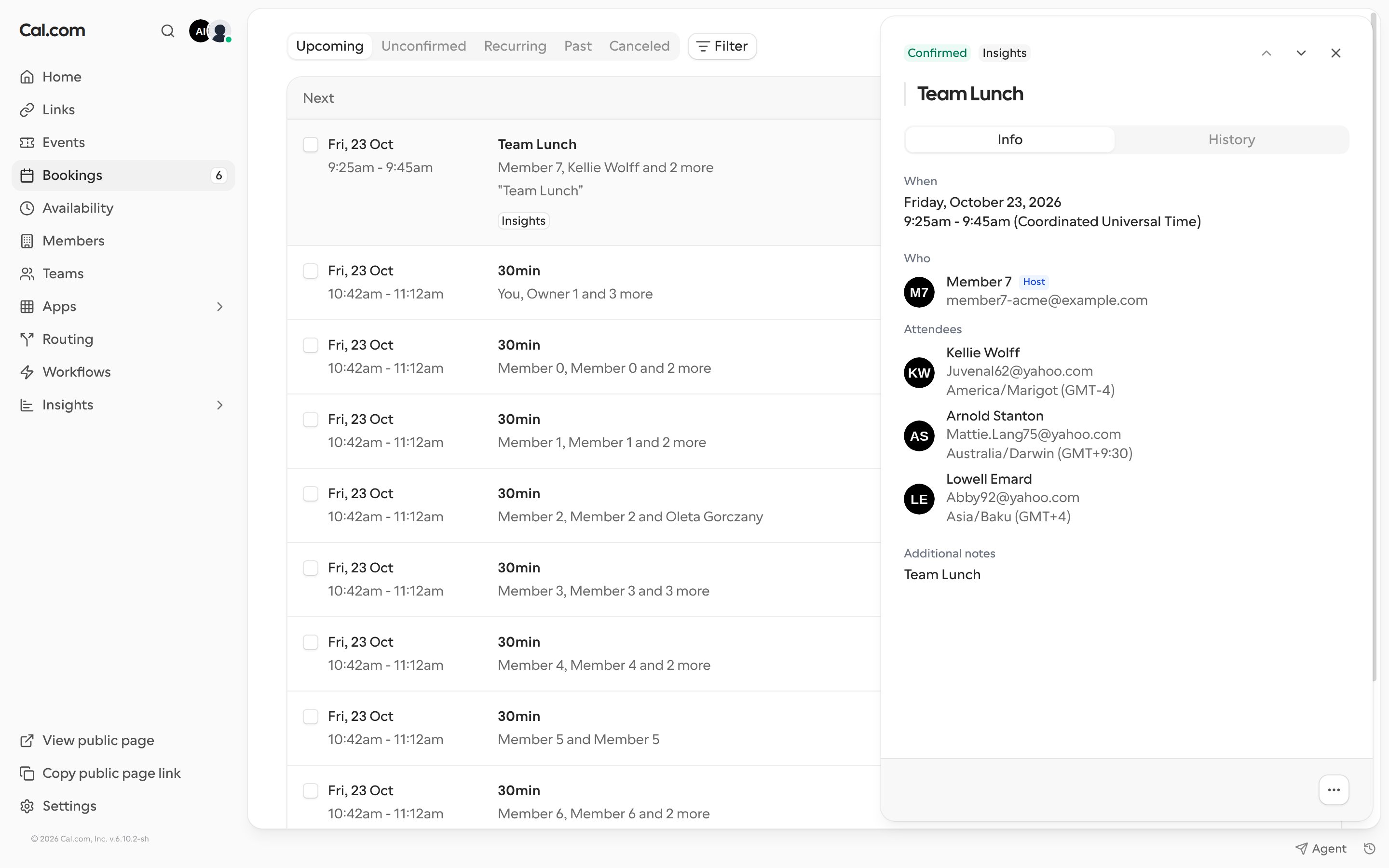The width and height of the screenshot is (1389, 868).
Task: Open the Agent button at bottom
Action: pyautogui.click(x=1321, y=849)
